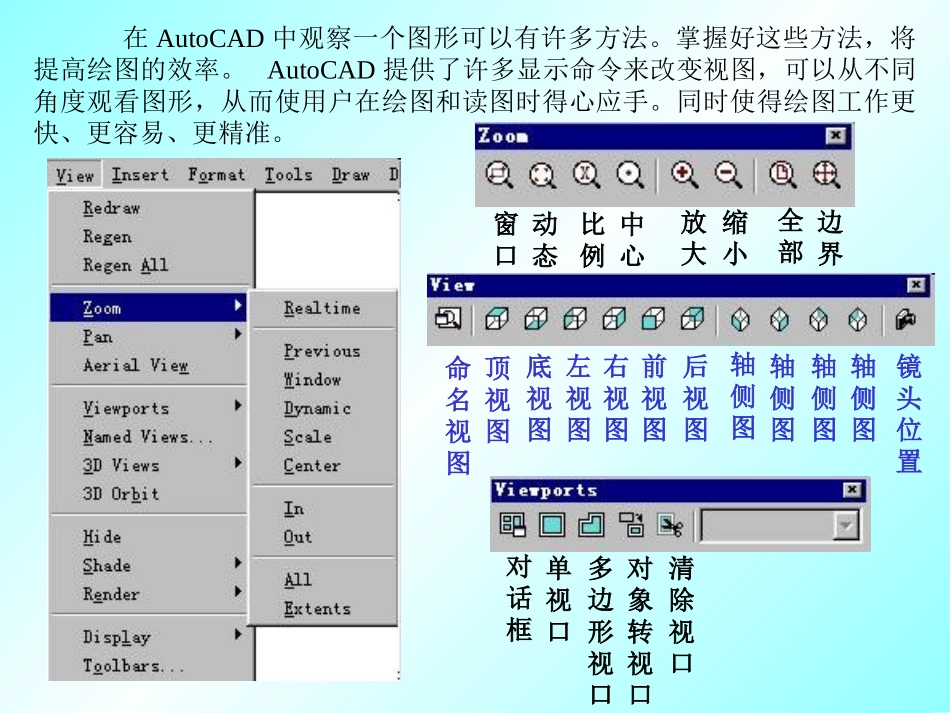Choose Redraw from the View menu
Image resolution: width=950 pixels, height=713 pixels.
click(148, 208)
